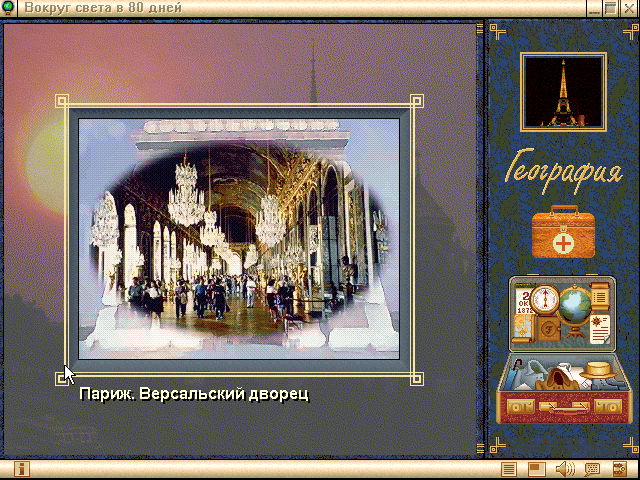
Task: Open the first-aid kit suitcase icon
Action: pos(563,232)
